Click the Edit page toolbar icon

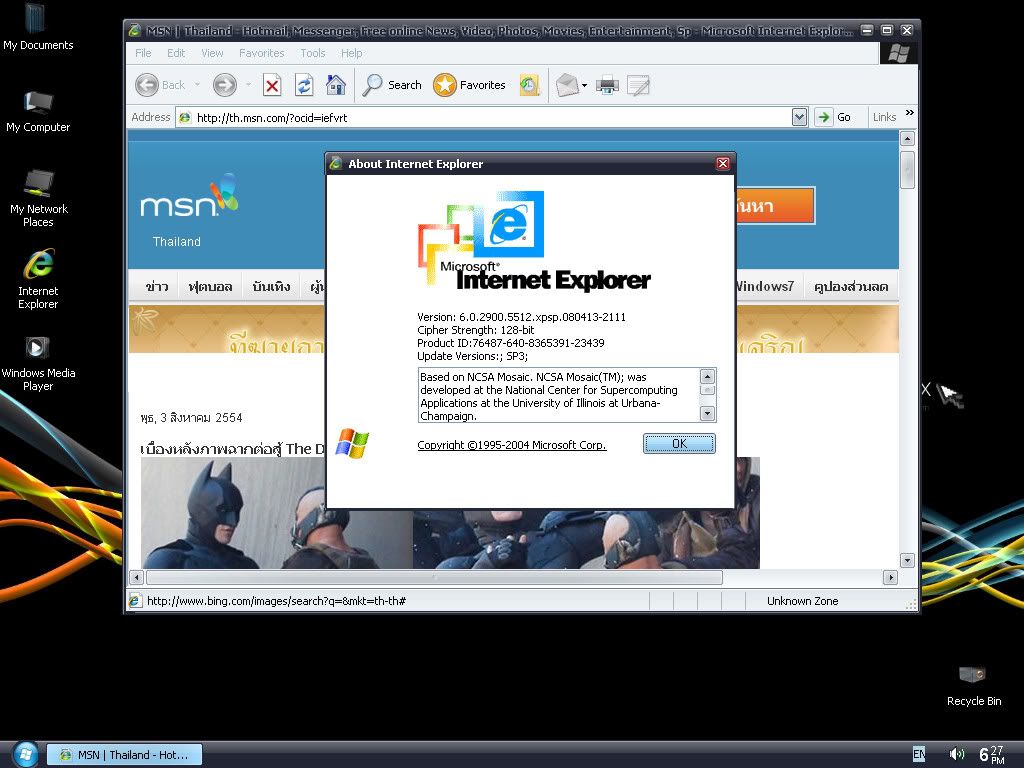point(638,85)
